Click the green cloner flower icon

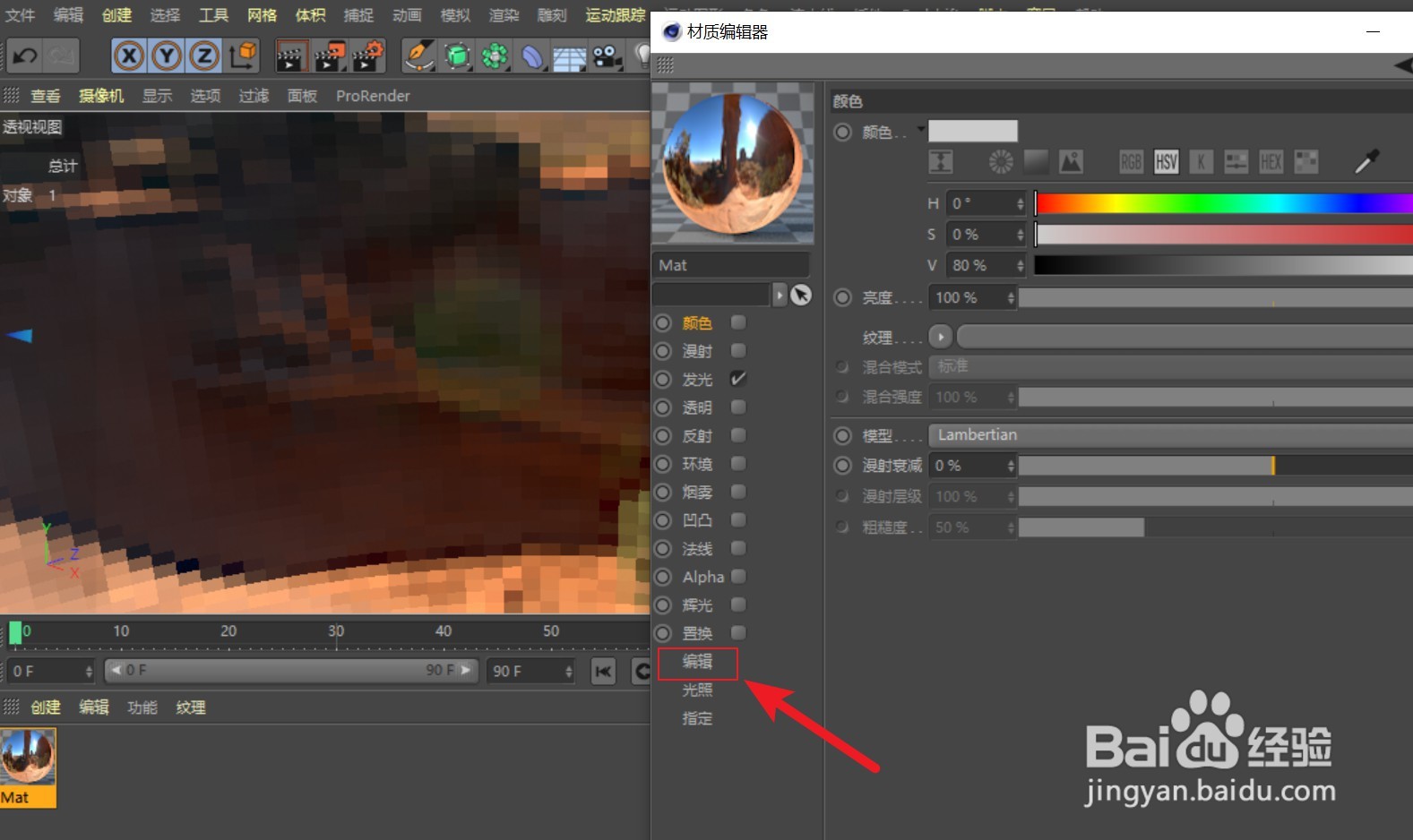tap(495, 56)
